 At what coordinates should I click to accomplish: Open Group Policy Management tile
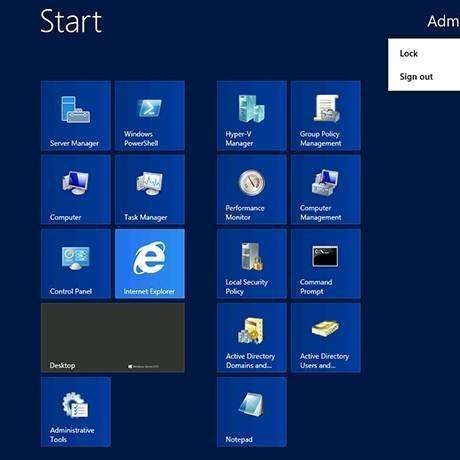click(326, 115)
